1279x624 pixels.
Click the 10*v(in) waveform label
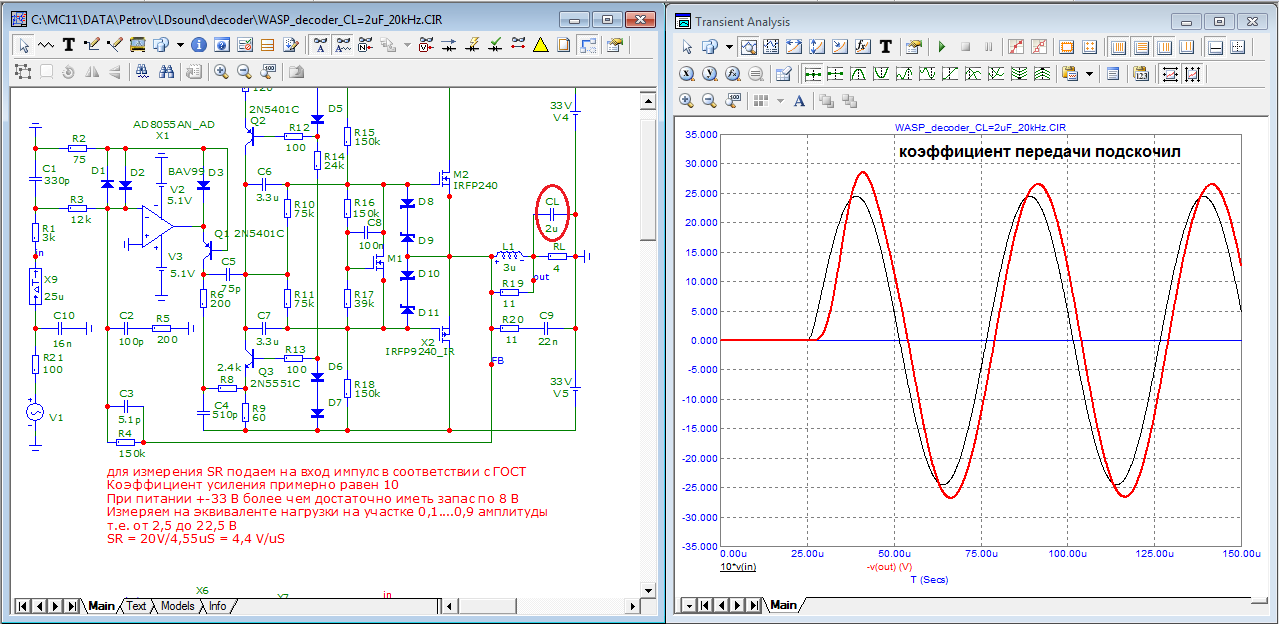(x=739, y=568)
